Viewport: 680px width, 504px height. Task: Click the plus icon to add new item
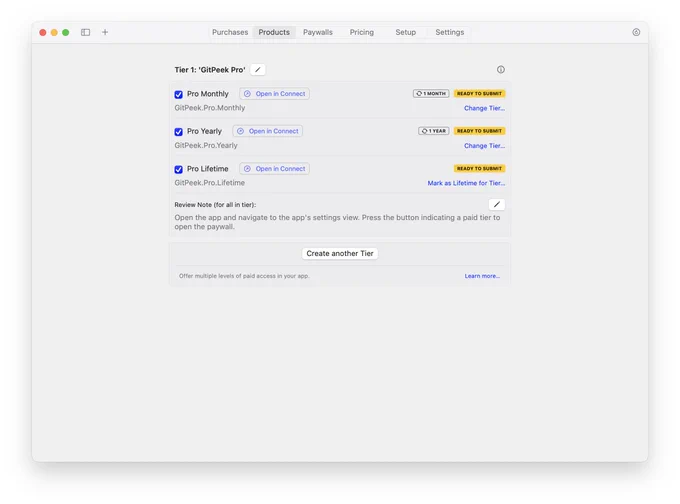(x=105, y=32)
